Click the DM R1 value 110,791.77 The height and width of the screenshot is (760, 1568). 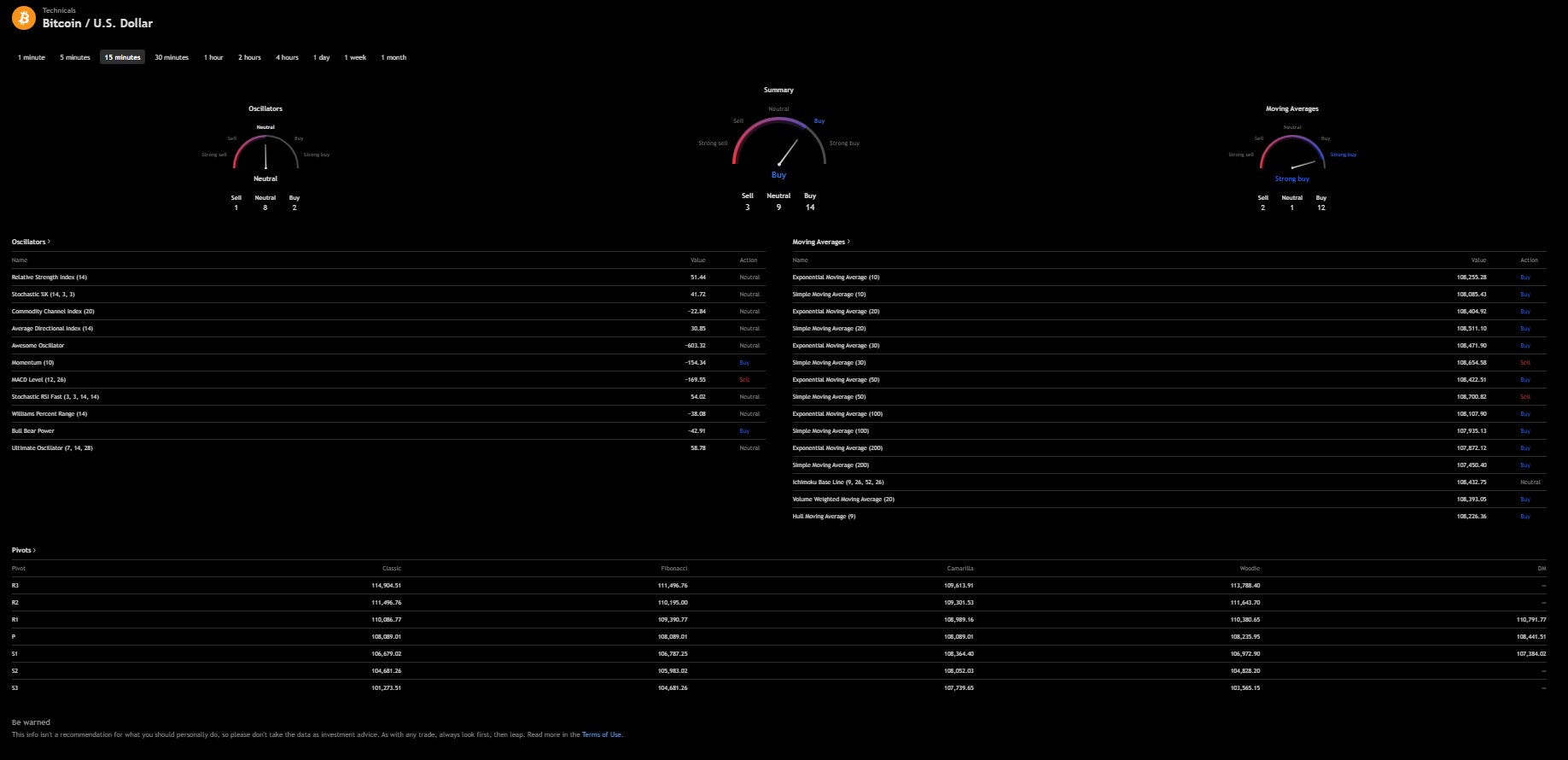coord(1531,620)
